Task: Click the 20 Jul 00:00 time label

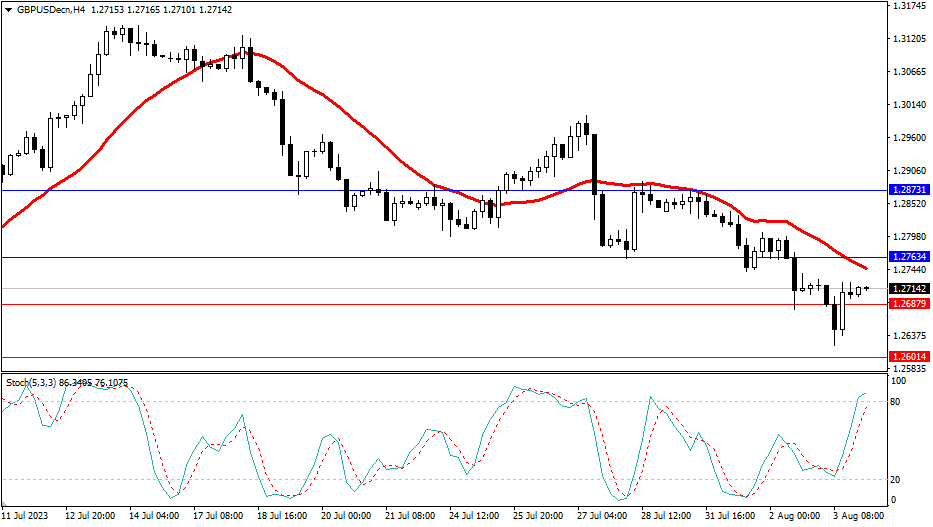Action: (345, 516)
